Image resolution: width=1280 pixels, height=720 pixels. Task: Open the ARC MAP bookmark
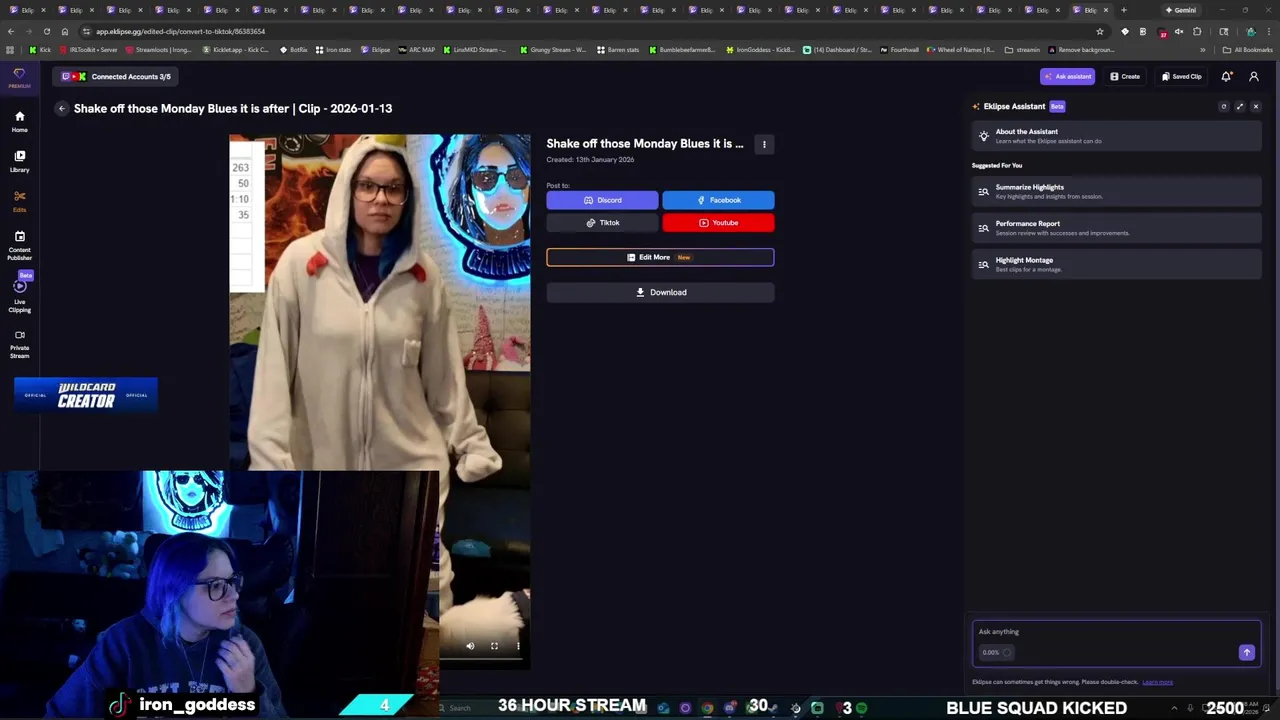(417, 49)
